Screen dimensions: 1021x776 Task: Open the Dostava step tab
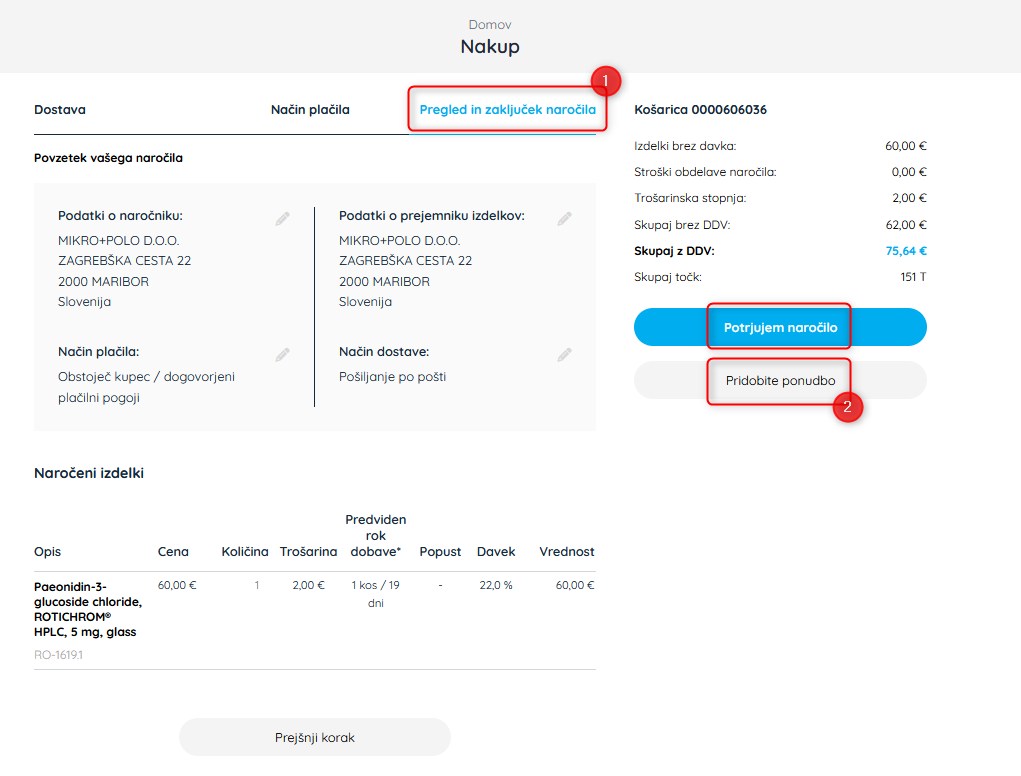pos(60,109)
